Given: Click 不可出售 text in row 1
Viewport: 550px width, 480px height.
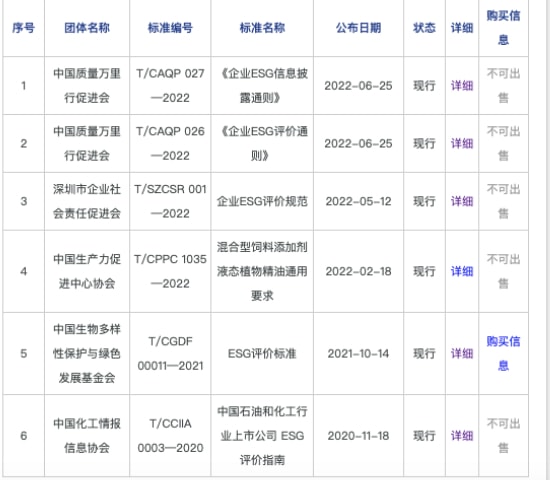Looking at the screenshot, I should coord(503,86).
